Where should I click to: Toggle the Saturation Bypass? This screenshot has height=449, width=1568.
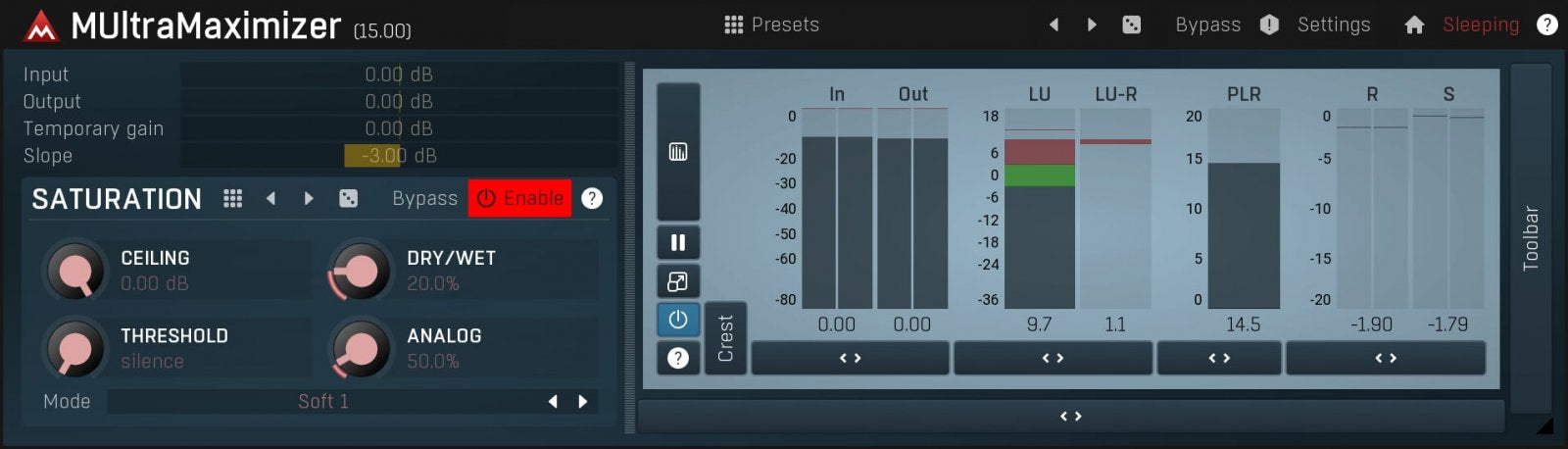tap(424, 199)
